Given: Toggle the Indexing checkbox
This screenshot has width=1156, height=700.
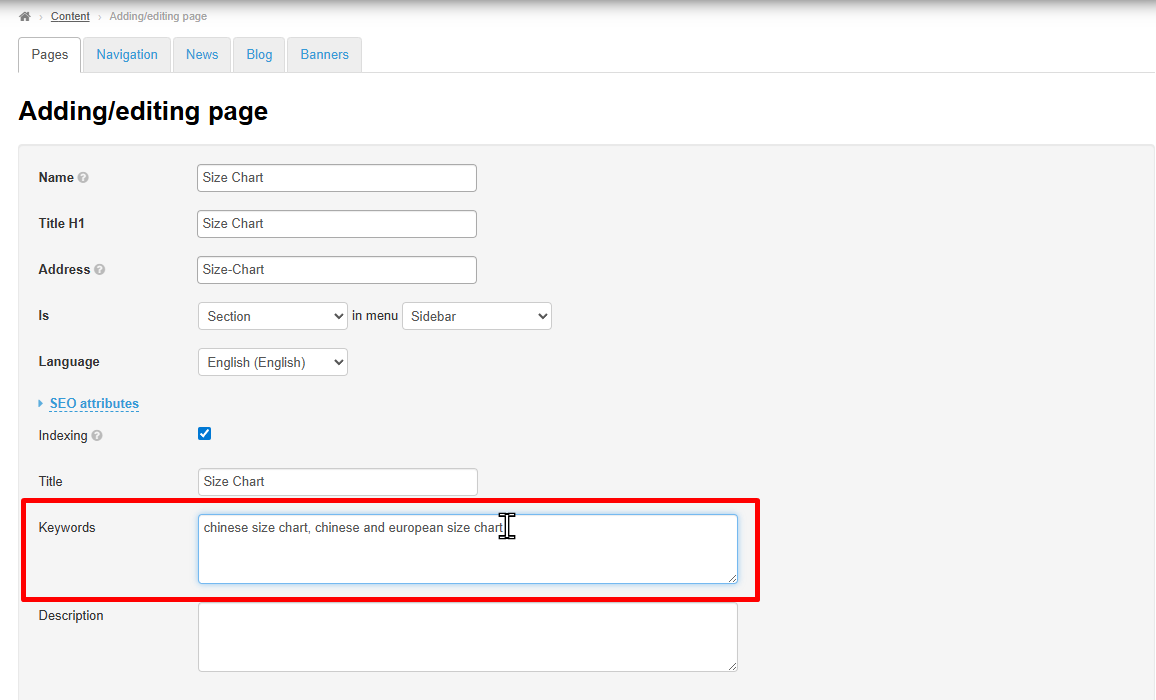Looking at the screenshot, I should [x=205, y=434].
